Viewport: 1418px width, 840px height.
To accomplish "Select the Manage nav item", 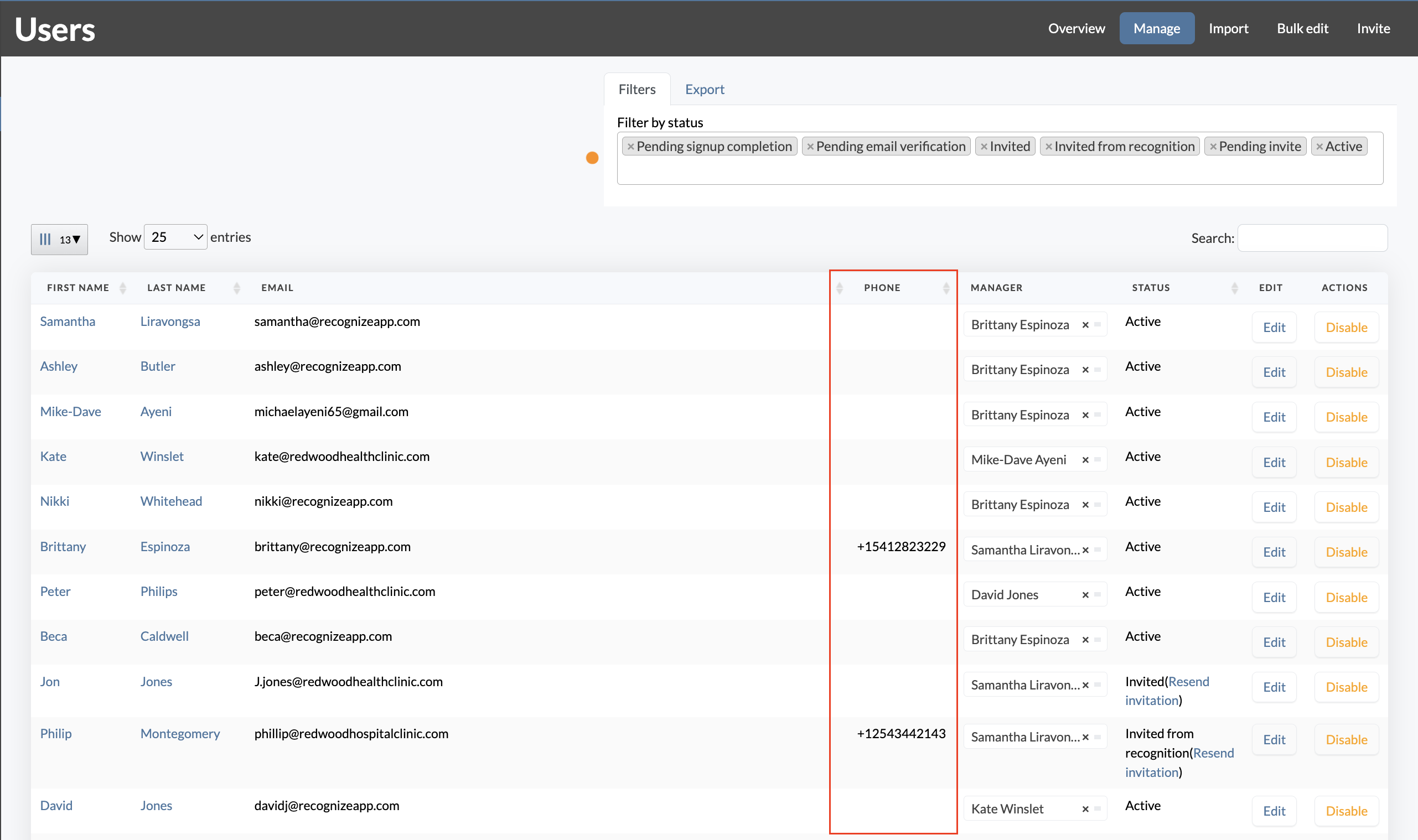I will pos(1156,28).
